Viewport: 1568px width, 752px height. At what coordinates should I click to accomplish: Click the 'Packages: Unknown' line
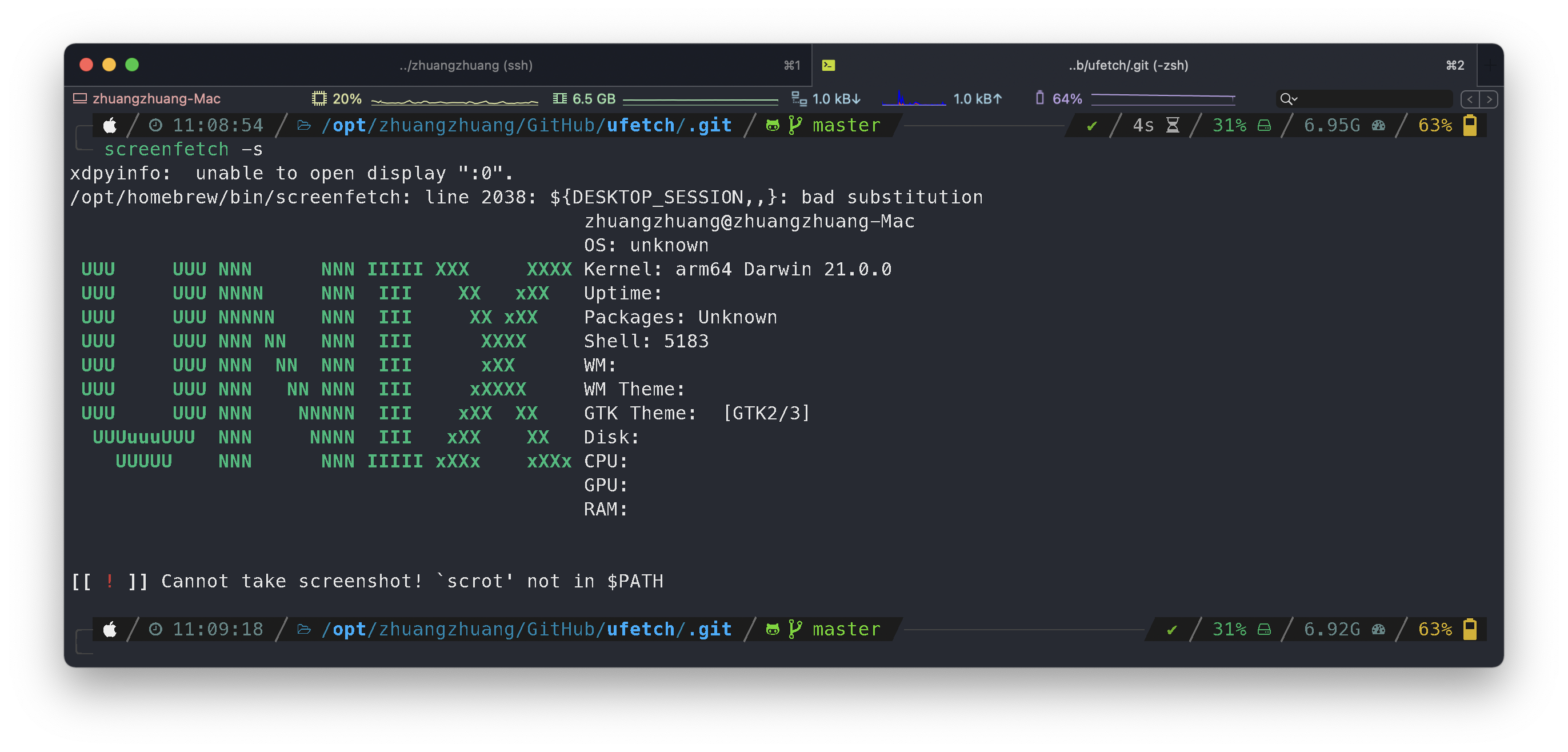pyautogui.click(x=681, y=317)
